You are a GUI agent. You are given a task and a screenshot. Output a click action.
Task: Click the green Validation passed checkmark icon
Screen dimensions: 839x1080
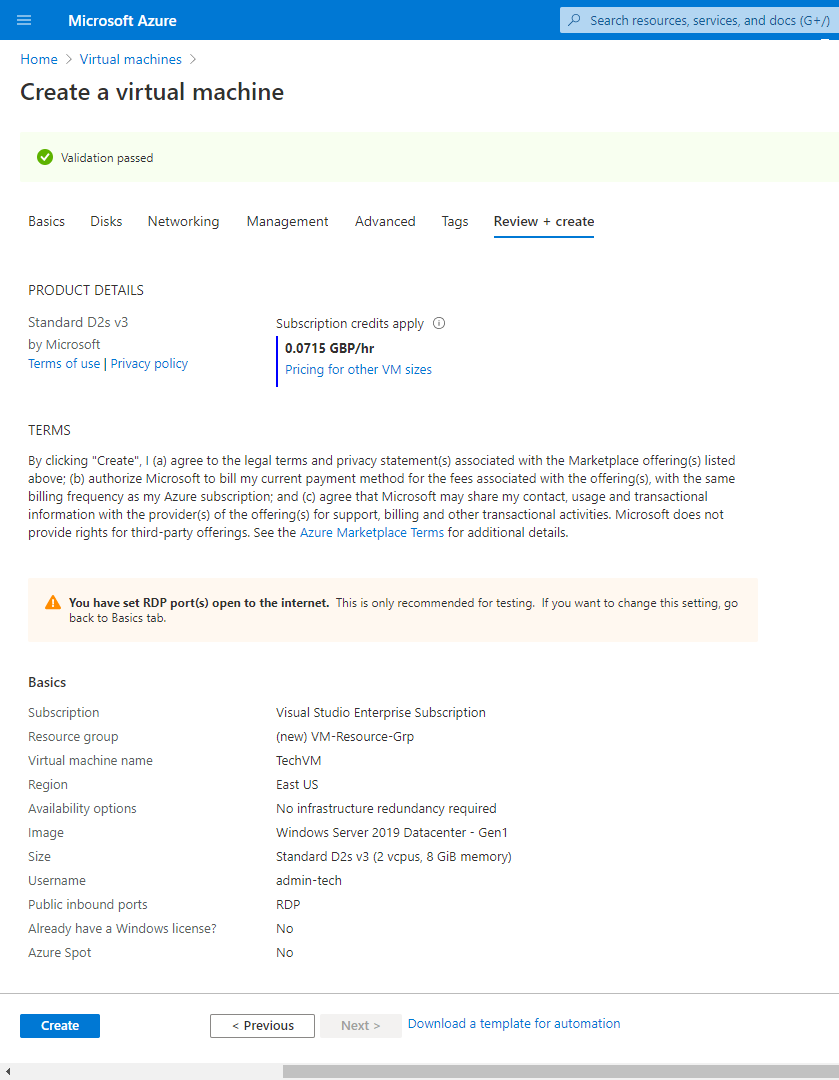tap(45, 158)
